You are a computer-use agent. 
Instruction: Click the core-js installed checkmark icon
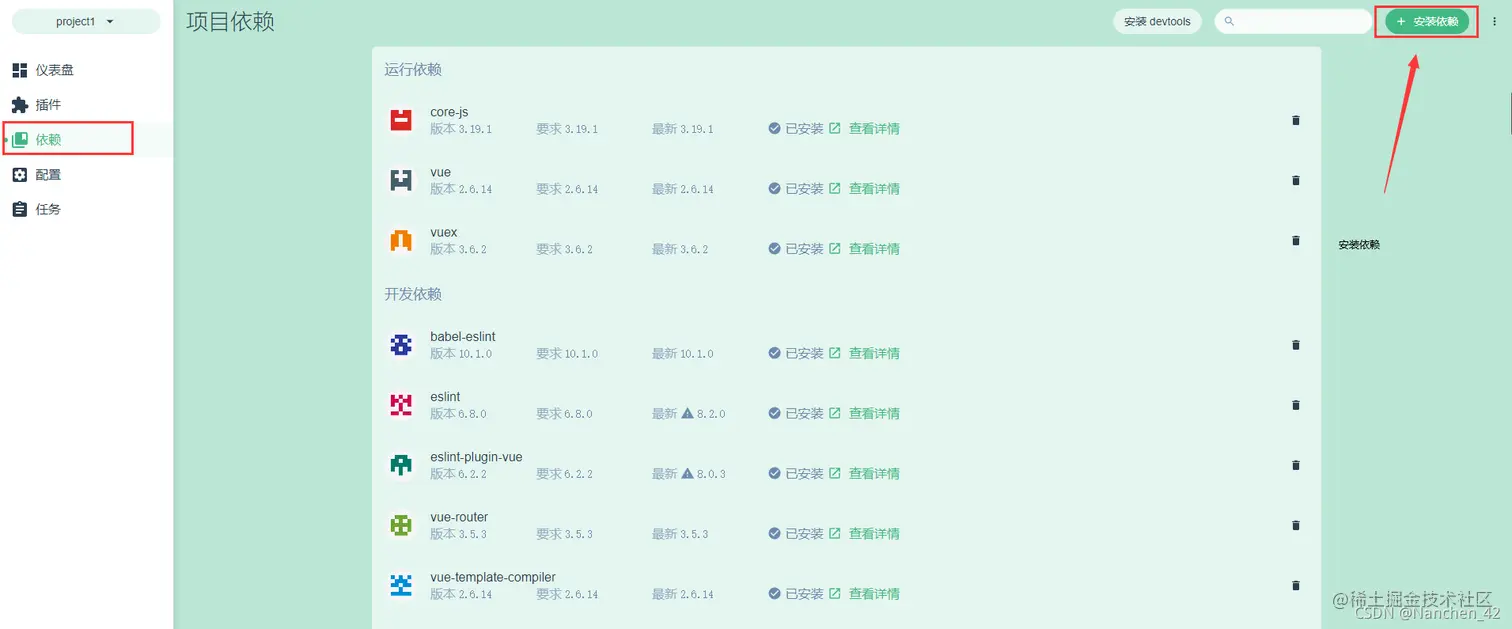(x=774, y=129)
